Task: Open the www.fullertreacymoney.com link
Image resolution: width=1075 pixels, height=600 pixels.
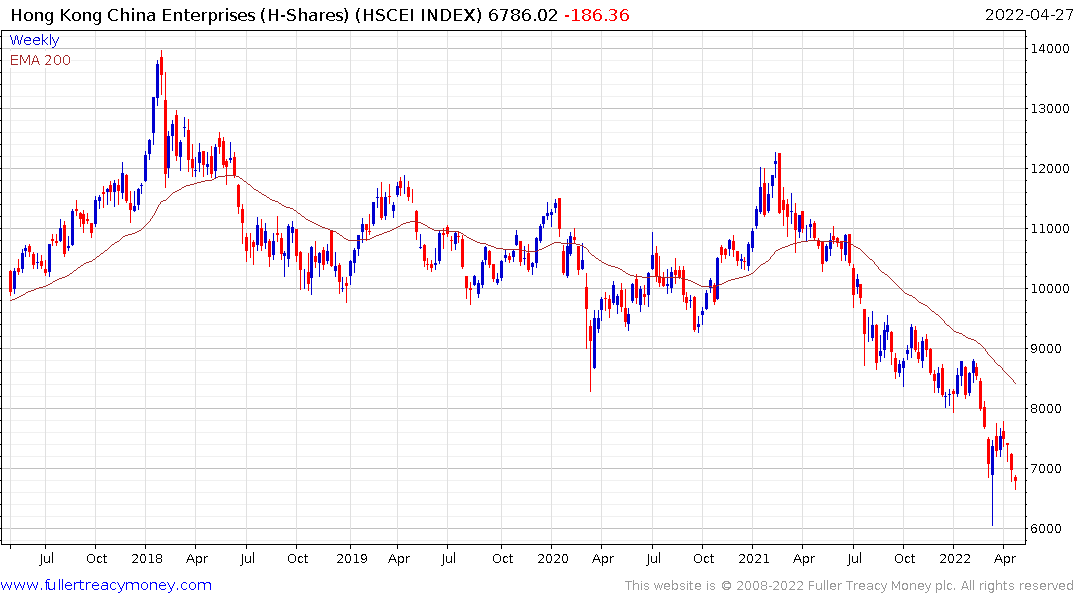Action: (106, 585)
